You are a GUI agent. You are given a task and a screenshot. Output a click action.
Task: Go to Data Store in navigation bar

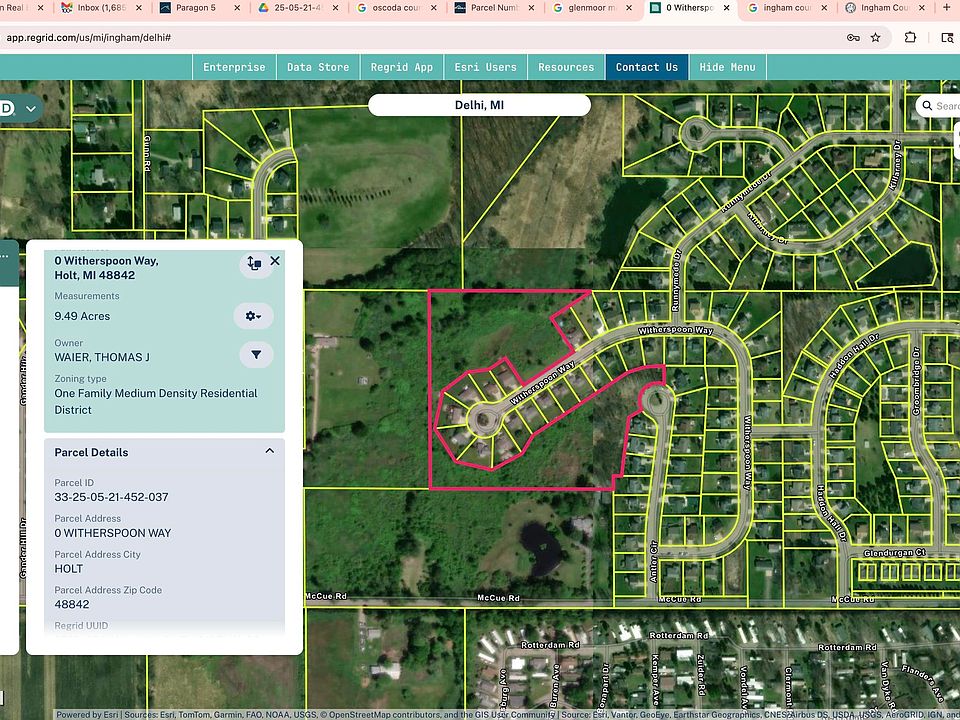tap(318, 67)
